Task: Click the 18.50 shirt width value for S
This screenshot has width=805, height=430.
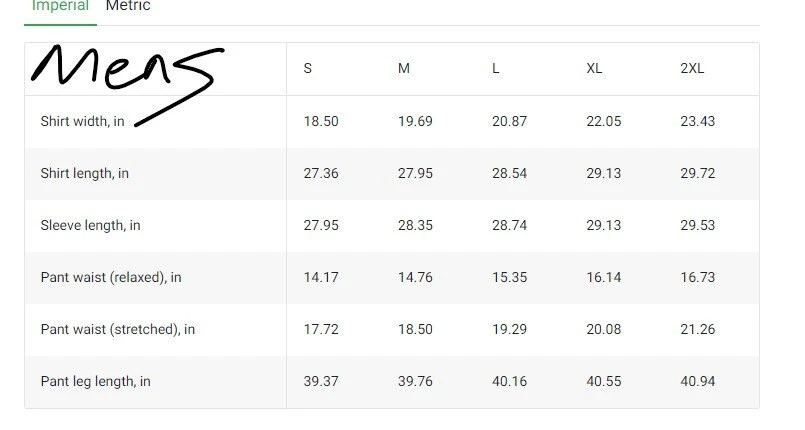Action: [x=321, y=121]
